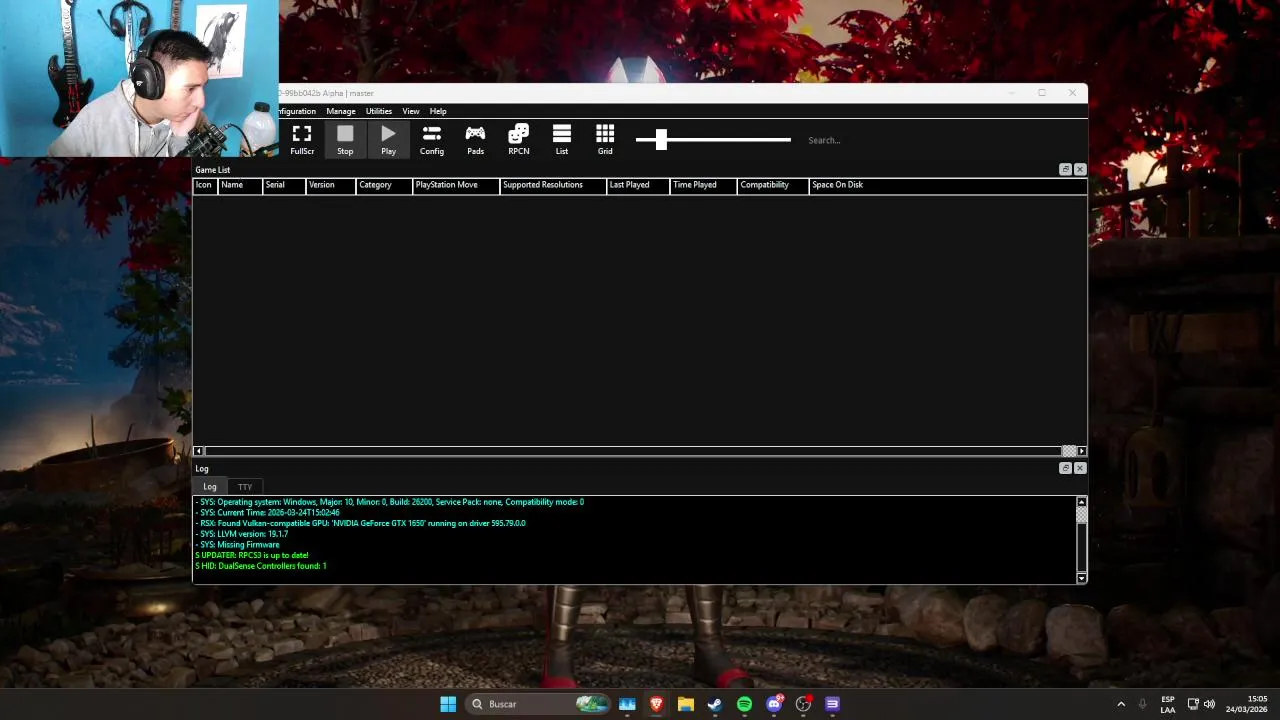The height and width of the screenshot is (720, 1280).
Task: Click the 'SYS: Operating system' log line
Action: [389, 502]
